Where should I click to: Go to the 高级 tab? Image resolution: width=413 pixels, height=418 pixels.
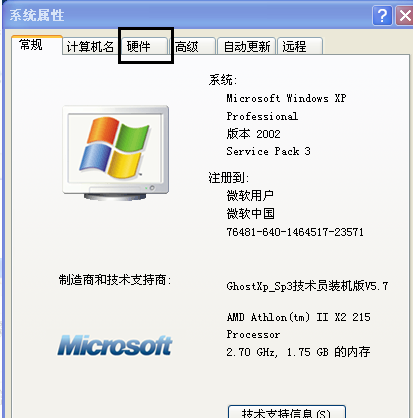(193, 46)
